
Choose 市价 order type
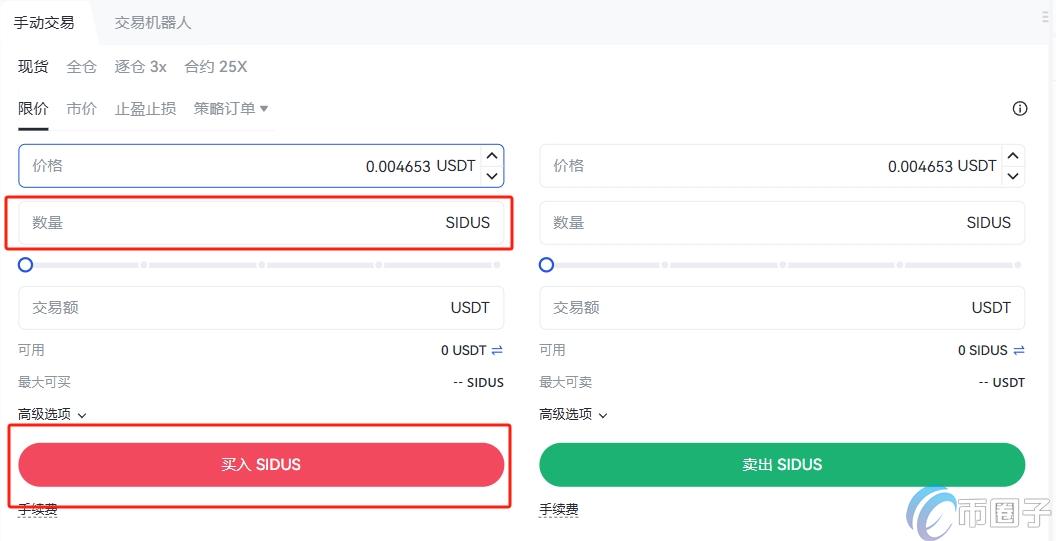coord(81,108)
